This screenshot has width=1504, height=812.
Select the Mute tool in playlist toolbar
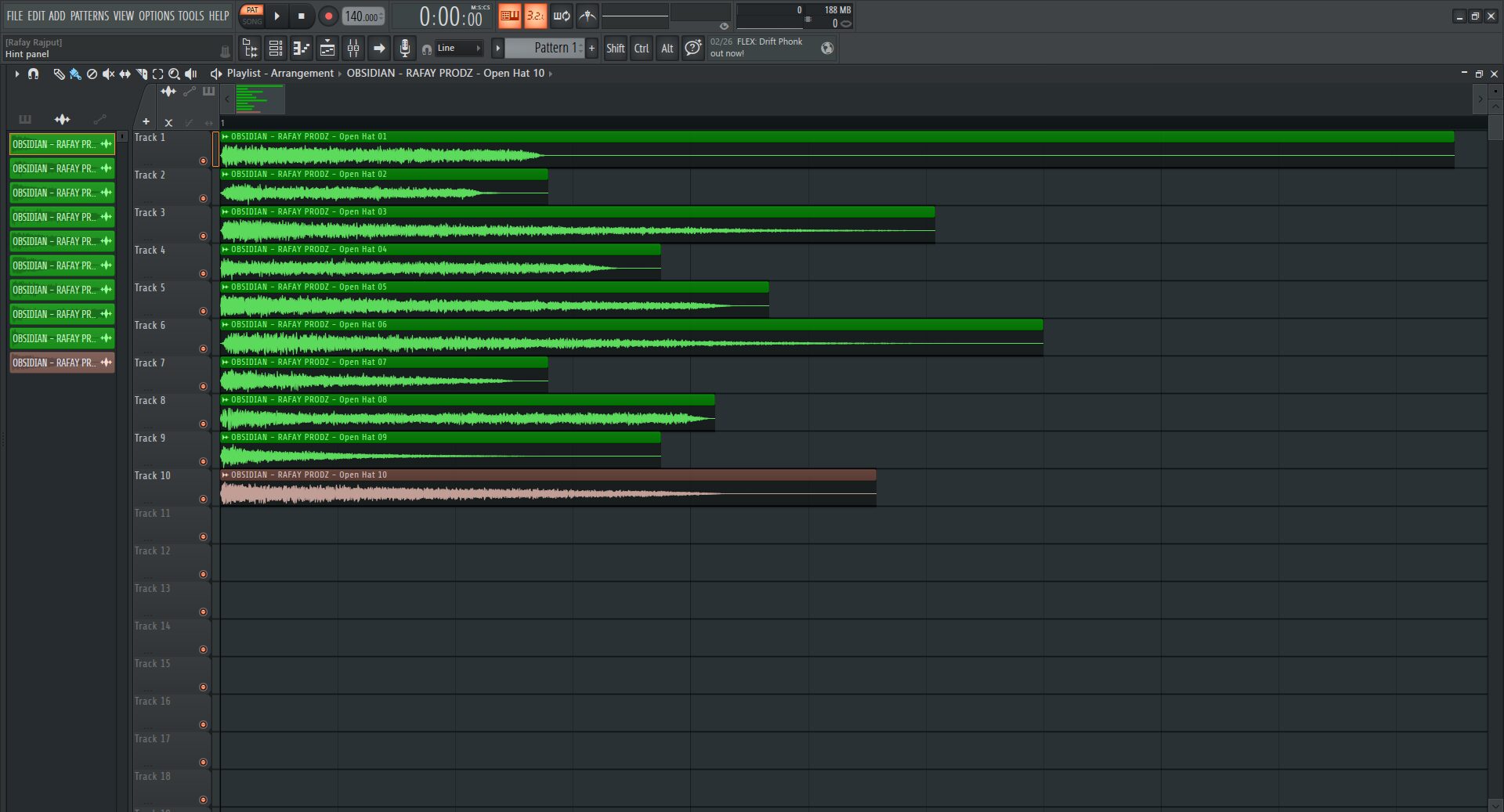(x=108, y=74)
